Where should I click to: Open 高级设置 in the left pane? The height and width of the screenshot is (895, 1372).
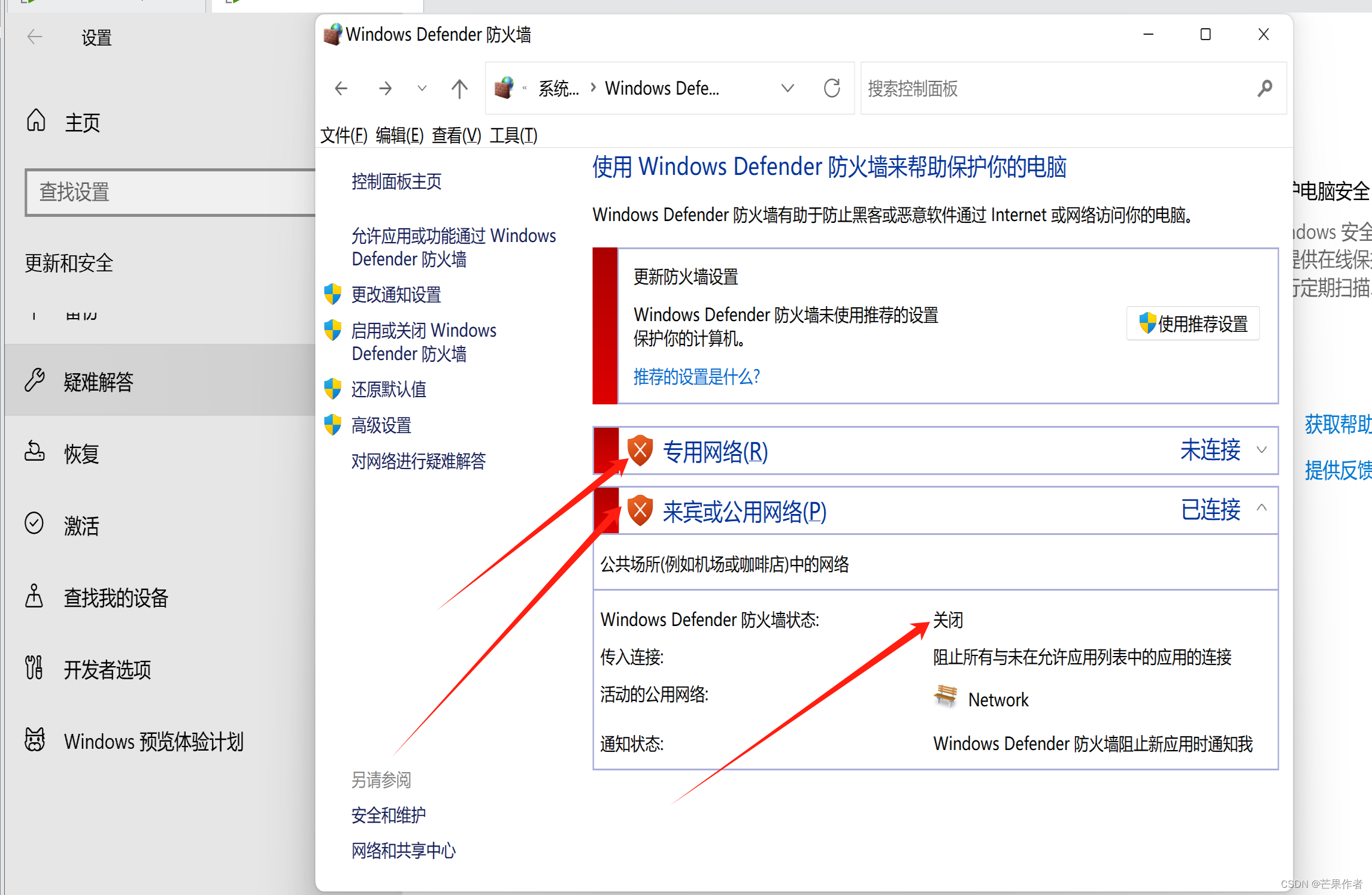click(381, 425)
